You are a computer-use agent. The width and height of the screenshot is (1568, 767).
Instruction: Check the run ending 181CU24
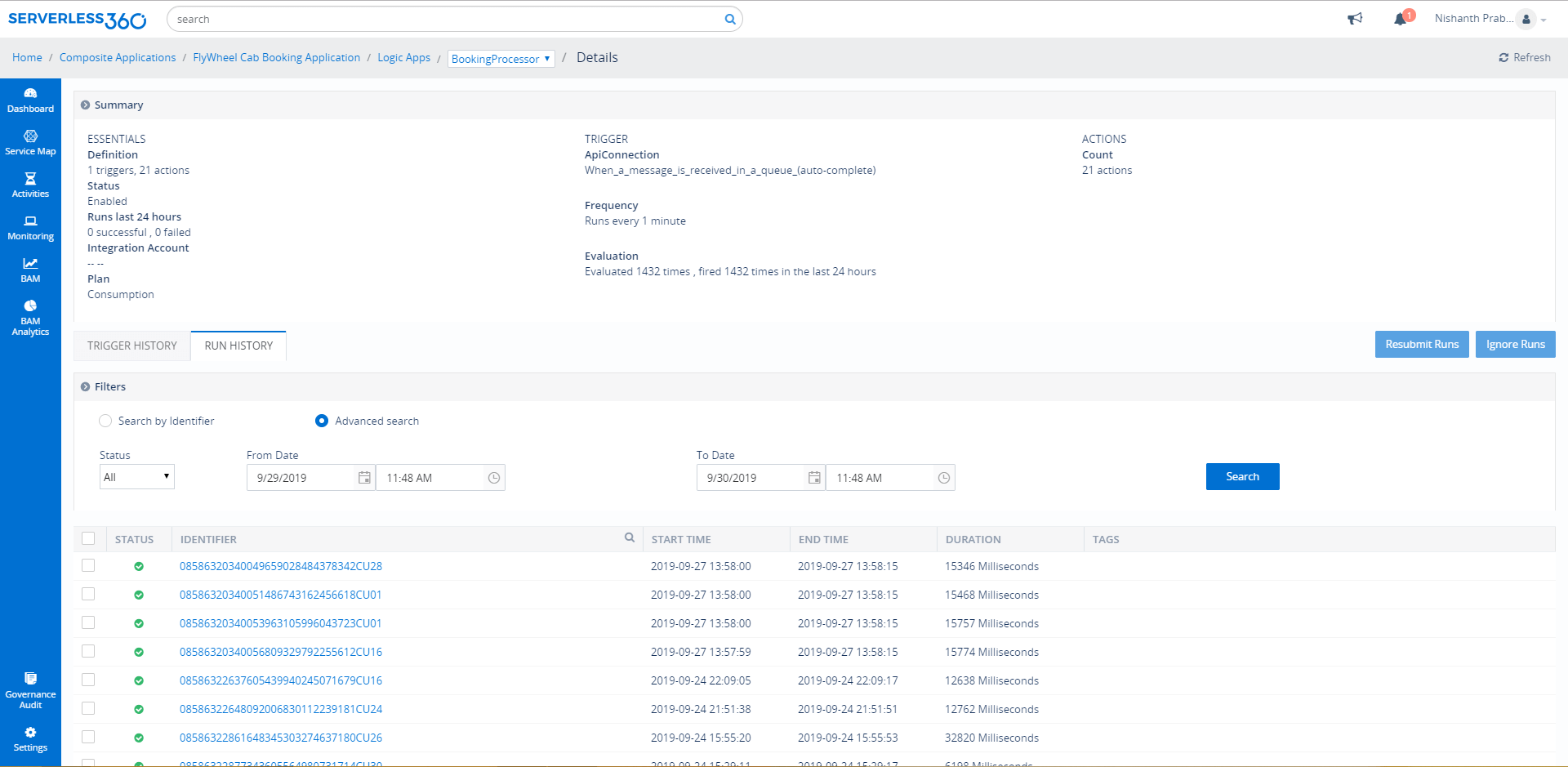(88, 708)
